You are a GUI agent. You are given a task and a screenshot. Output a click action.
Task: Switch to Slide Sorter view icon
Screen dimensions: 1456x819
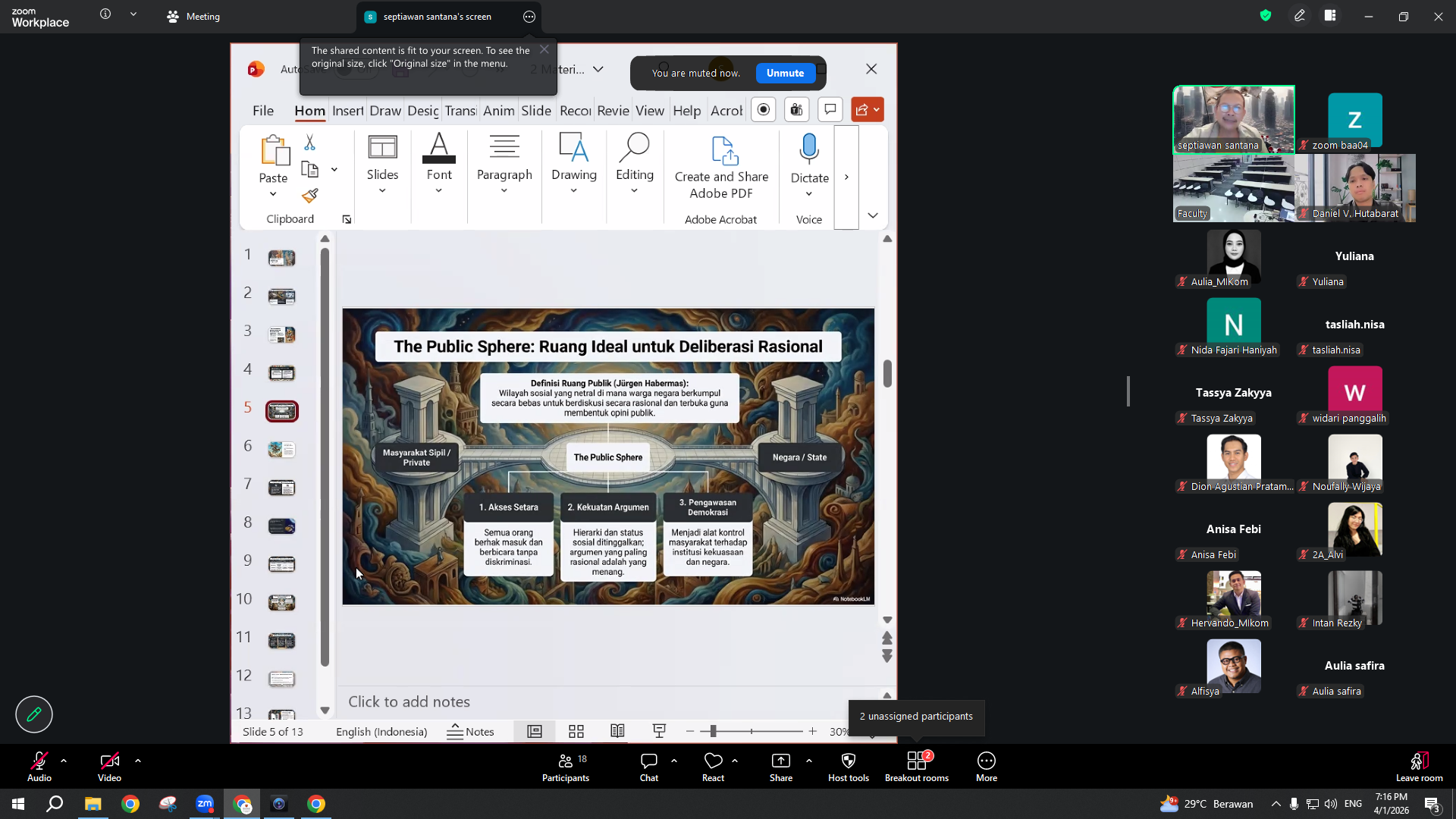tap(576, 732)
